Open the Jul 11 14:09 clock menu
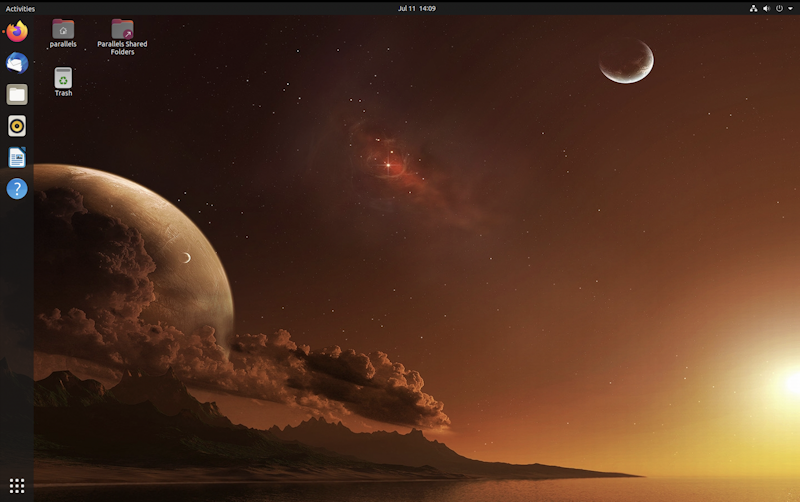Screen dimensions: 800x502 pyautogui.click(x=417, y=8)
